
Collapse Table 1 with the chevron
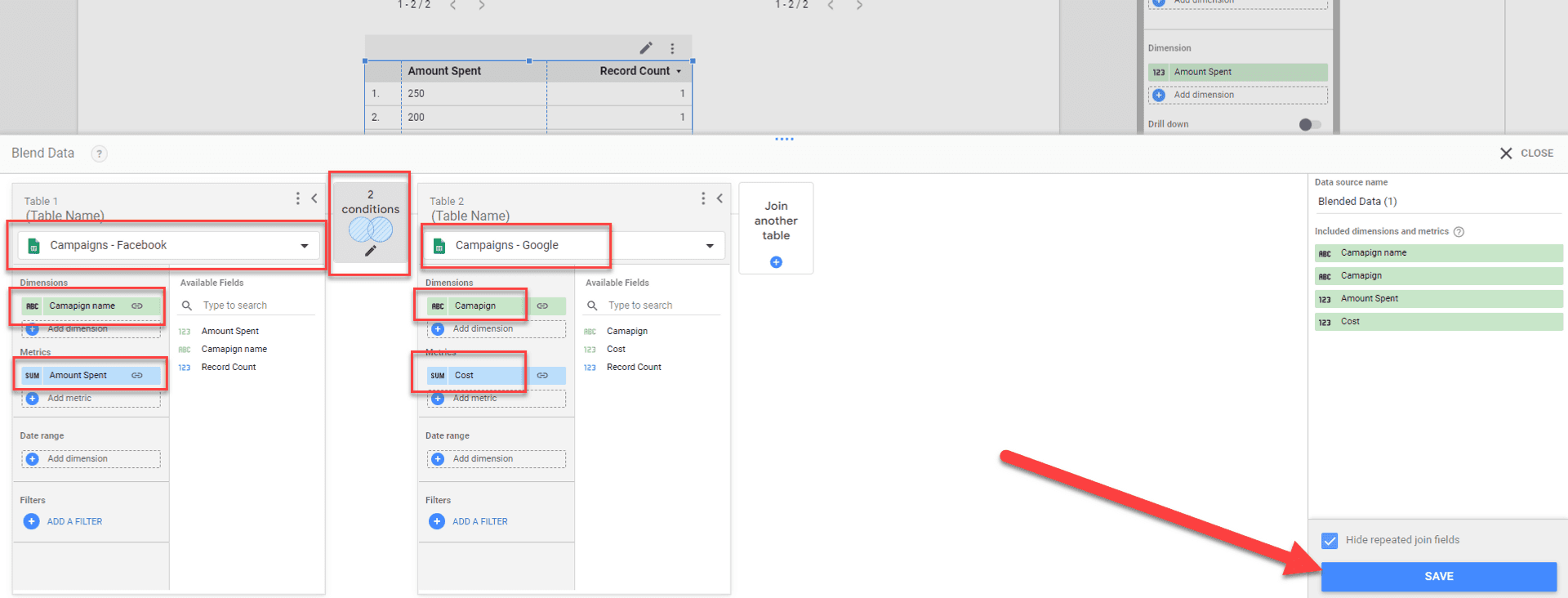point(314,199)
